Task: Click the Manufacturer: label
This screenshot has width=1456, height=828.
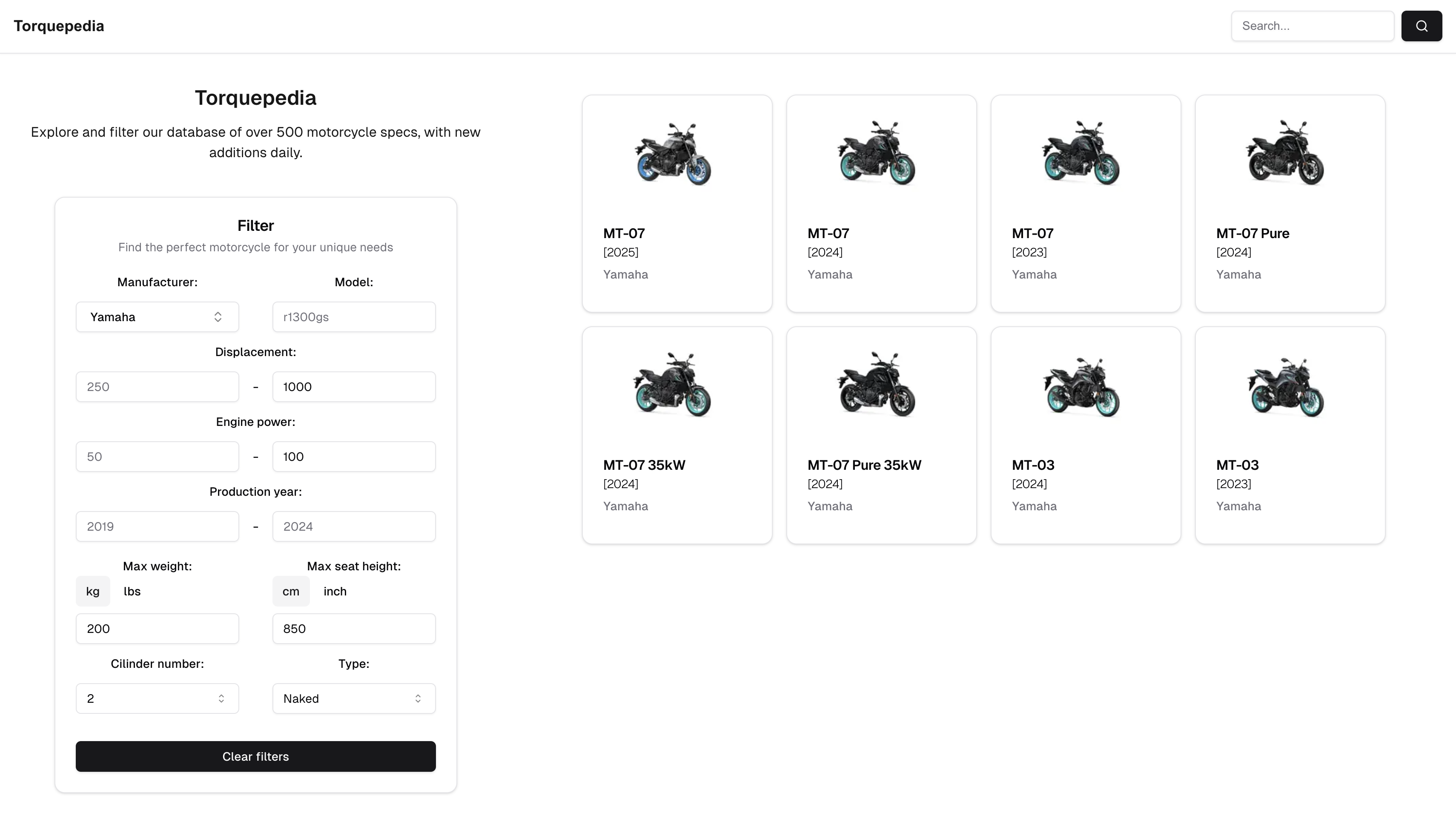Action: [x=158, y=282]
